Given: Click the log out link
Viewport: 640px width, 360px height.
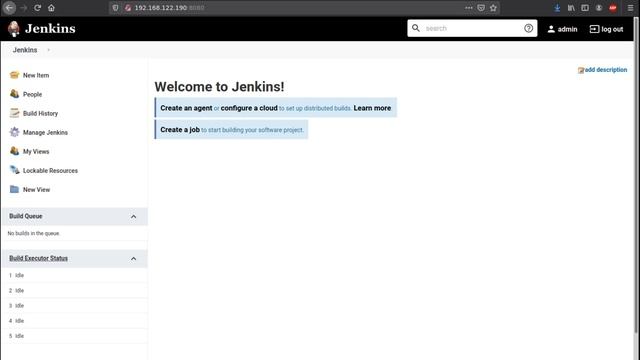Looking at the screenshot, I should click(x=612, y=29).
